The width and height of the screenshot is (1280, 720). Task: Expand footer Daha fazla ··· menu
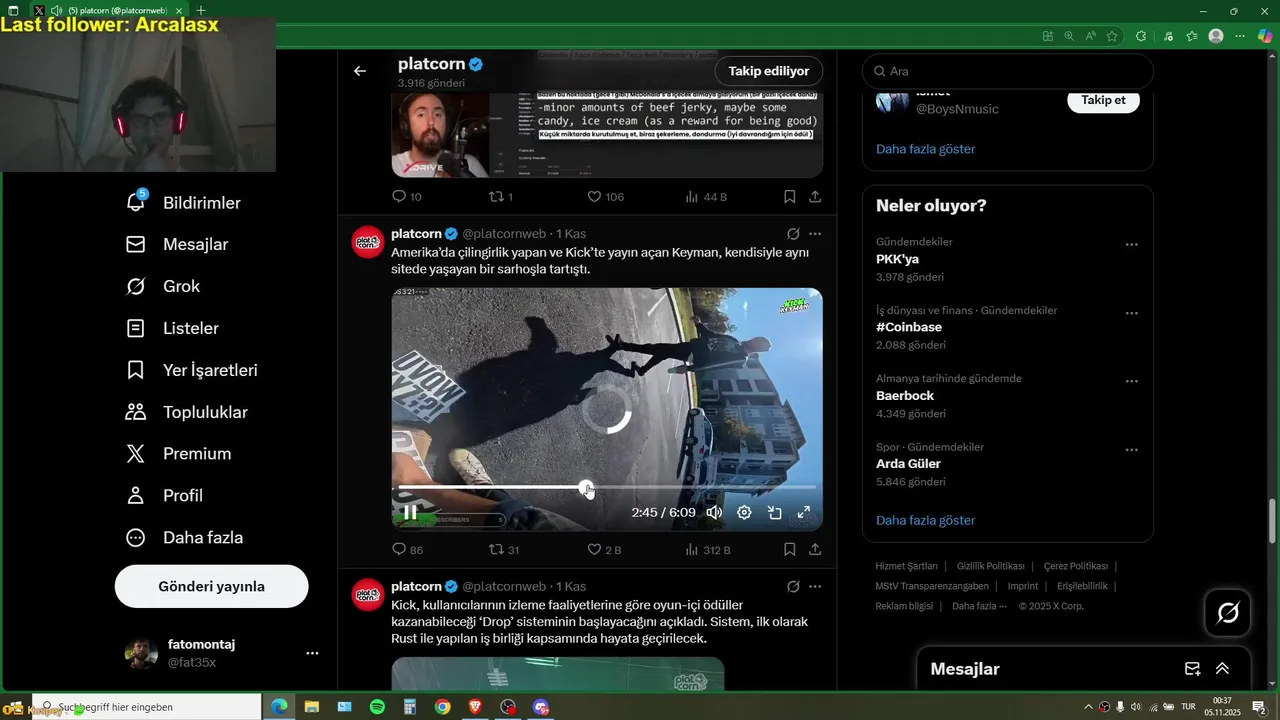point(979,606)
